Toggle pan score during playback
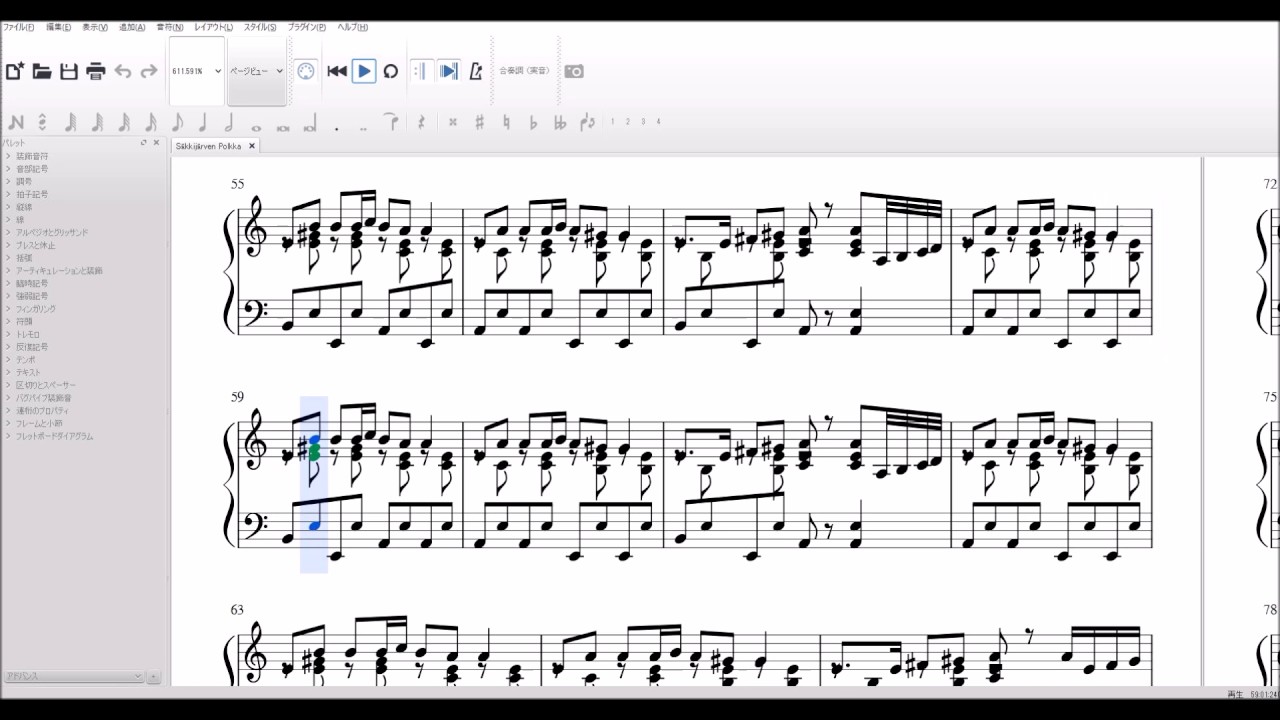This screenshot has width=1280, height=720. pos(449,71)
